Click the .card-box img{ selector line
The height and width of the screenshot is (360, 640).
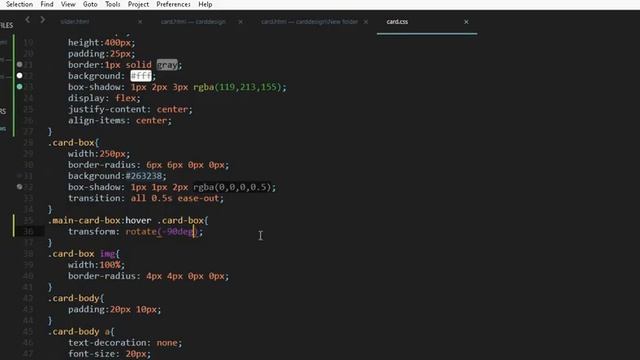coord(84,254)
